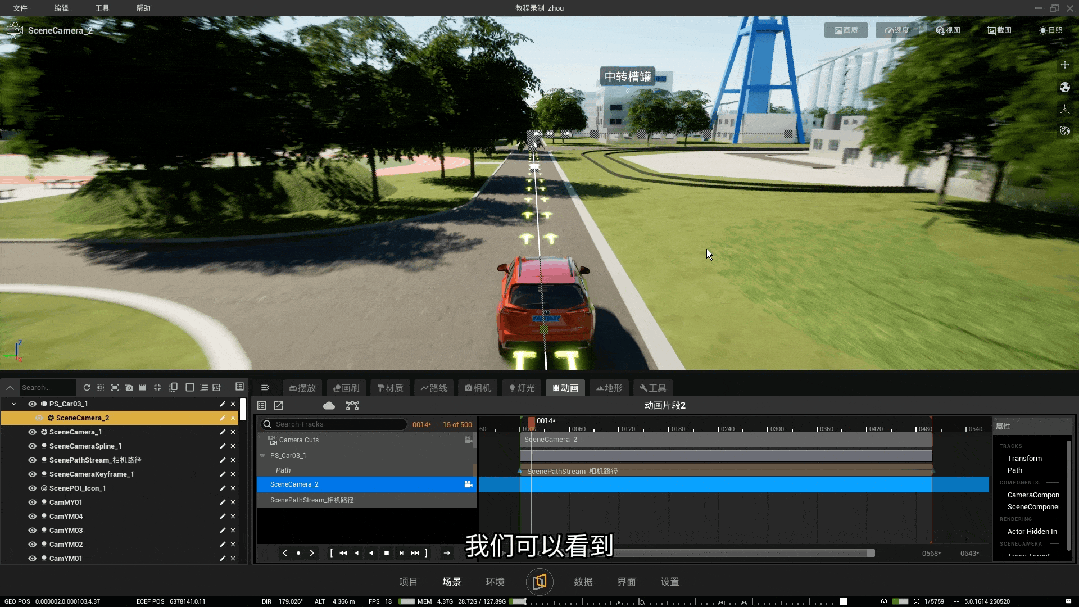This screenshot has width=1079, height=607.
Task: Click the stop button in playback controls
Action: [x=386, y=553]
